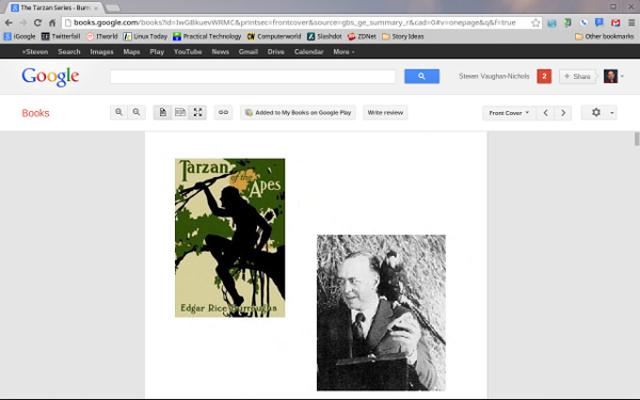This screenshot has width=640, height=400.
Task: Open the Slashdot bookmark
Action: click(324, 37)
